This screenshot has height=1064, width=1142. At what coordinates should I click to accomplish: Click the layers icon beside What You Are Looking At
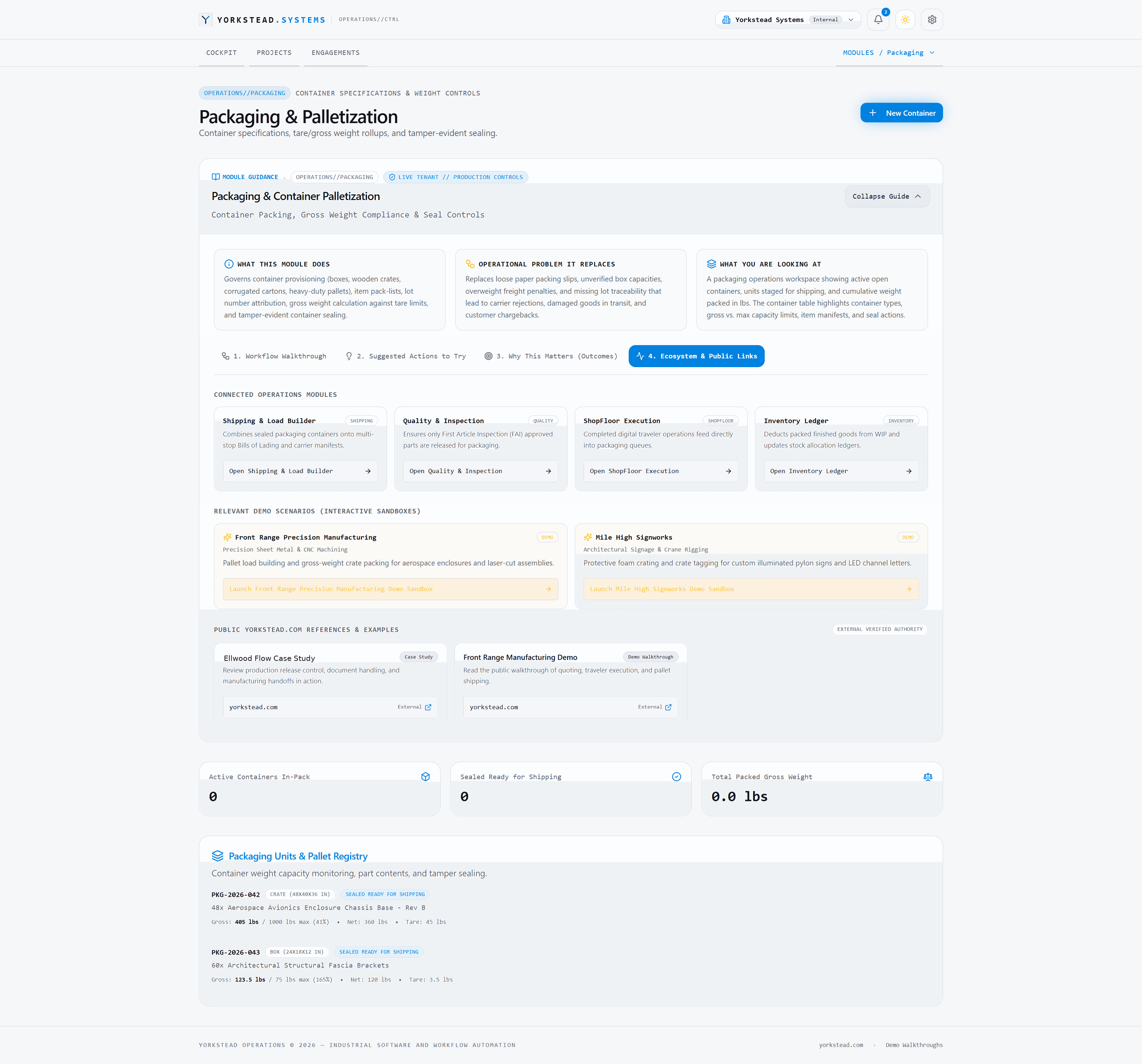point(711,264)
